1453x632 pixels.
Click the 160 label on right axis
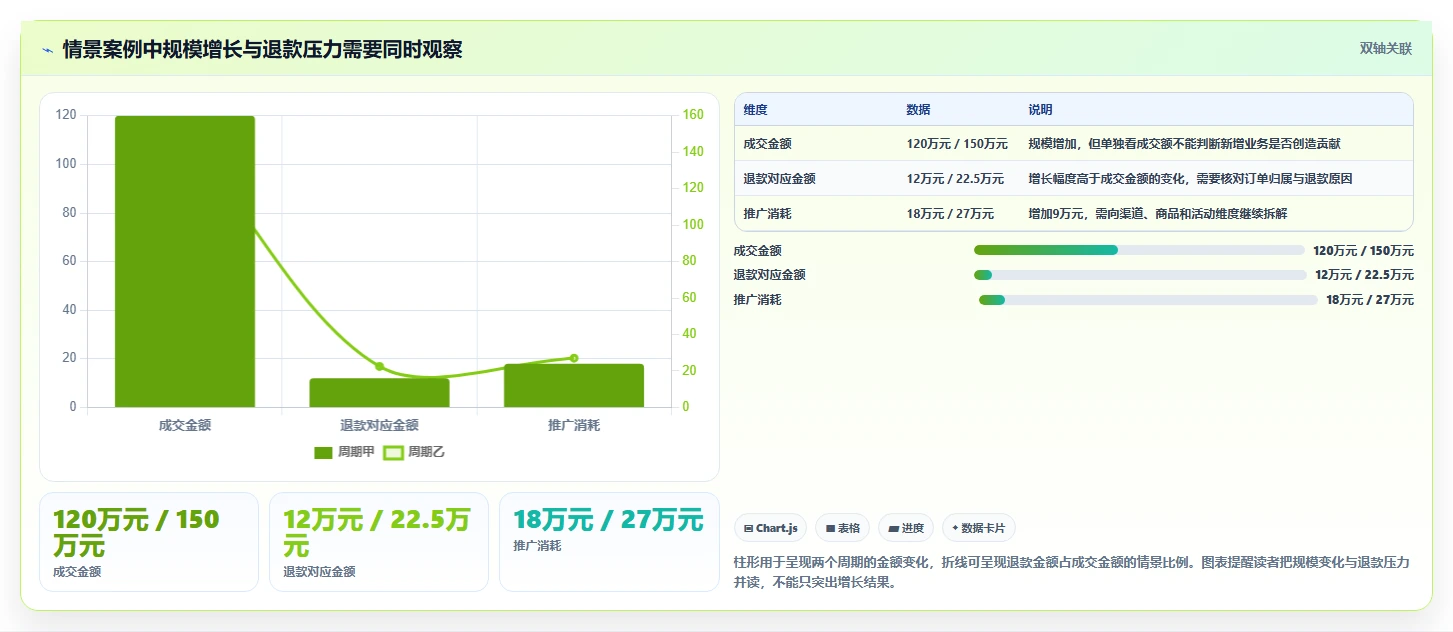click(x=693, y=115)
